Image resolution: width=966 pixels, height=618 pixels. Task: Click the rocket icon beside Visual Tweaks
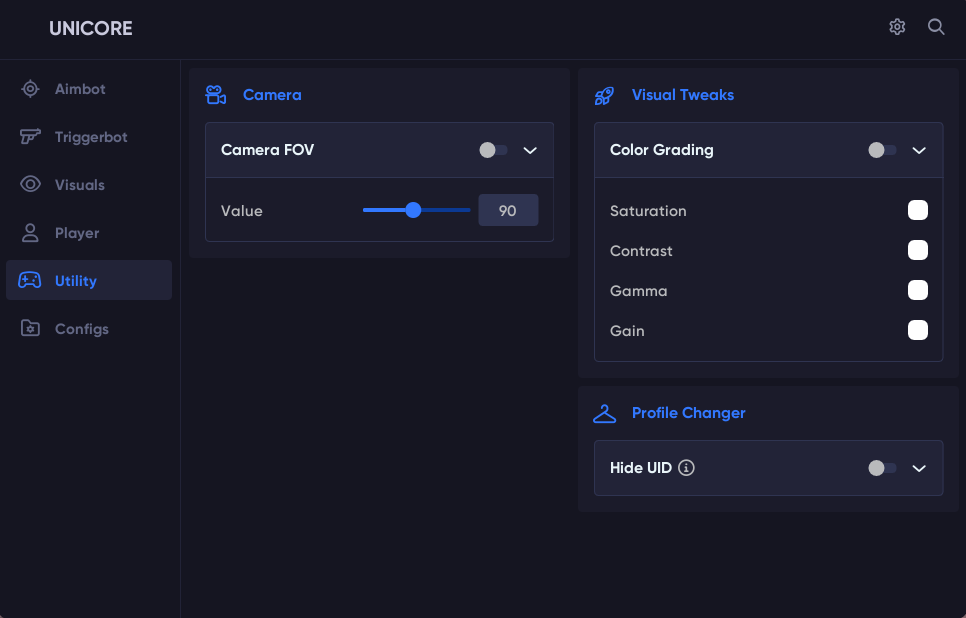604,95
